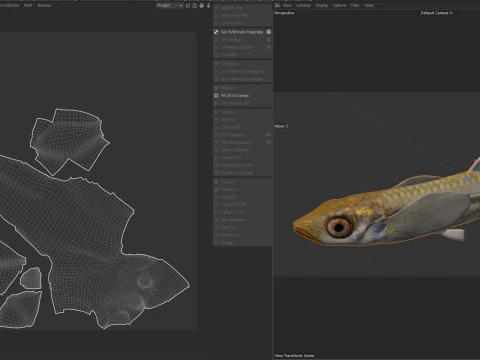Open the Project dropdown
480x360 pixels.
pos(170,6)
